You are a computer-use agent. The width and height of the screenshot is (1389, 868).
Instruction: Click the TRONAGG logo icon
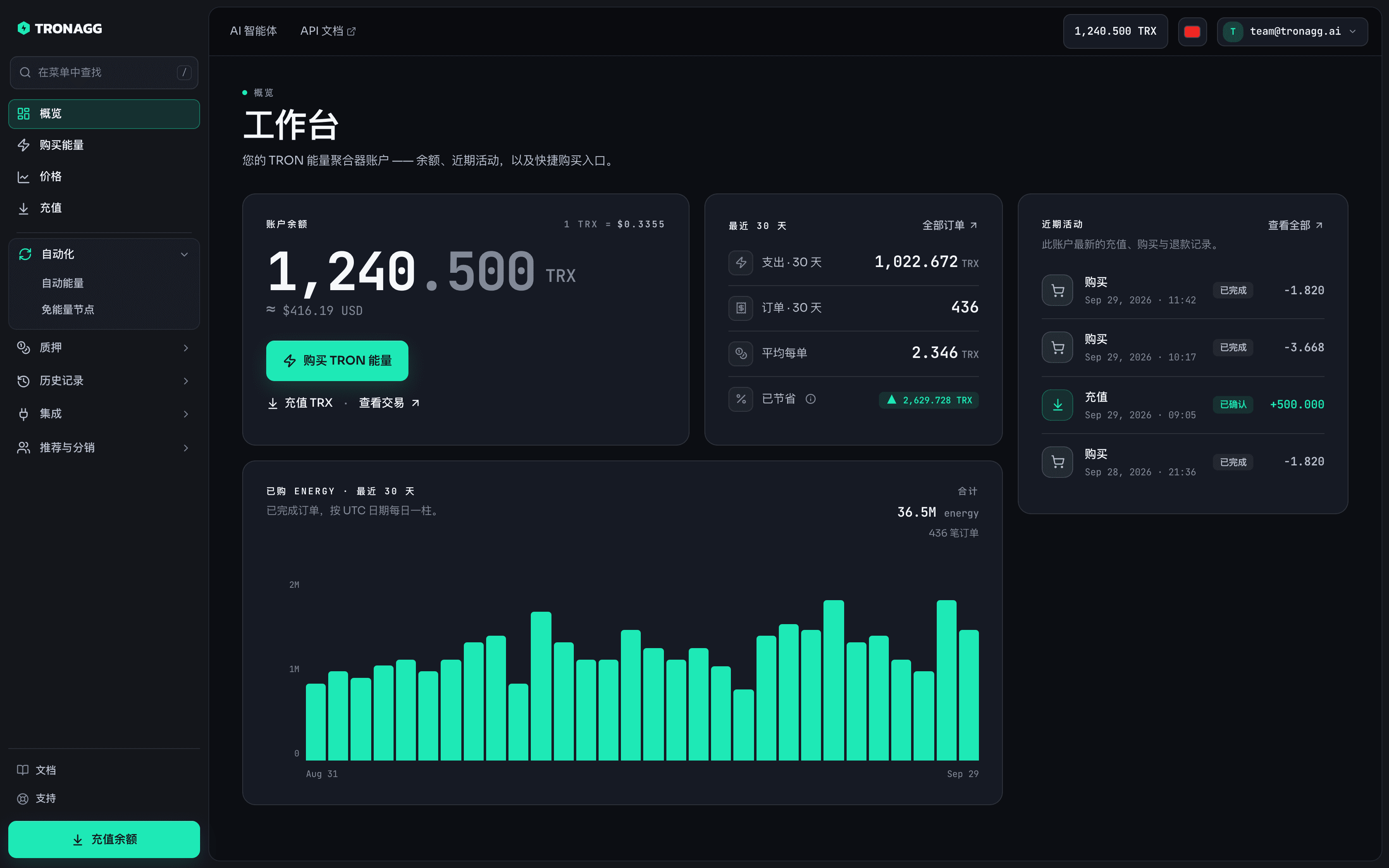coord(24,28)
